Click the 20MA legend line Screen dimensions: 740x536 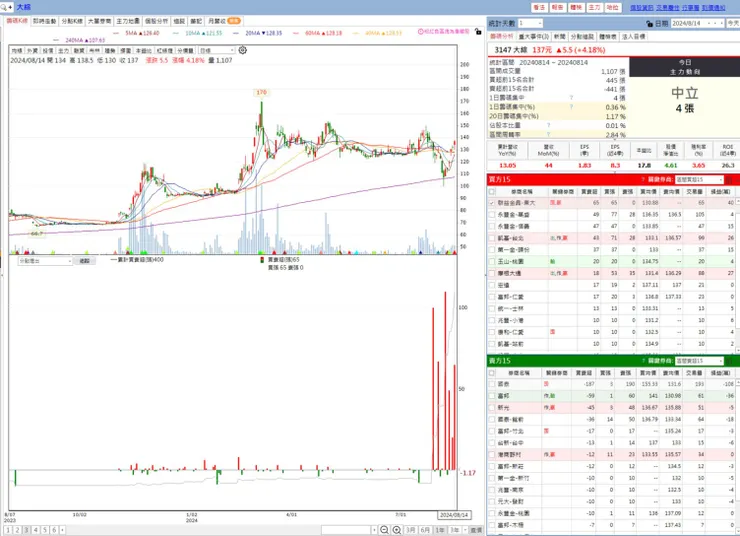(258, 33)
